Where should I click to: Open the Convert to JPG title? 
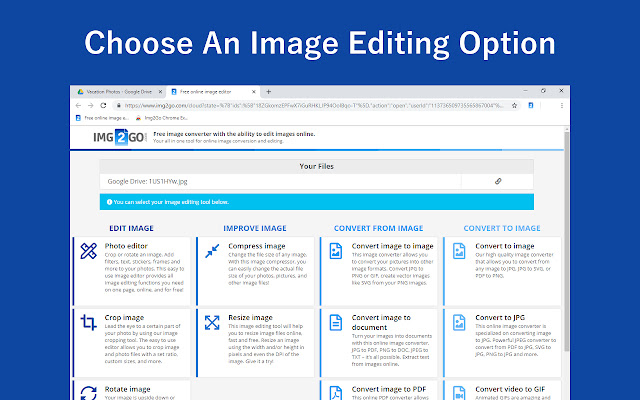pyautogui.click(x=500, y=317)
